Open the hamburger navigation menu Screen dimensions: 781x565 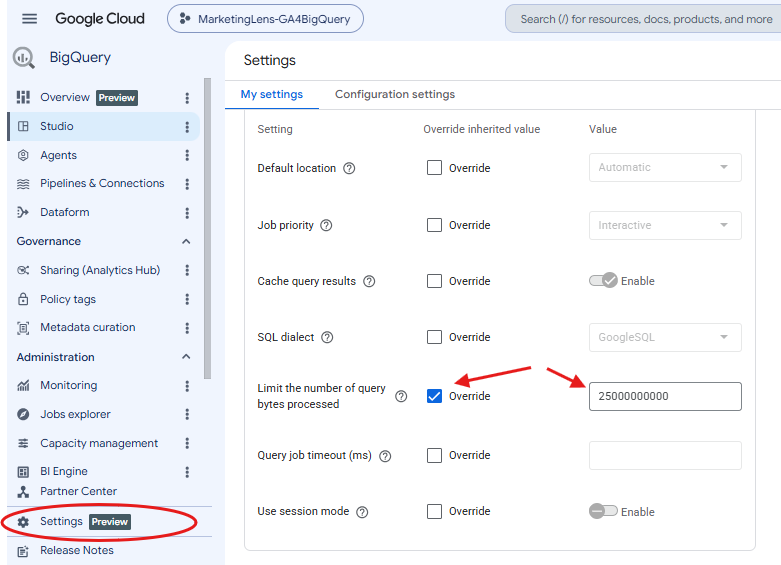click(29, 19)
